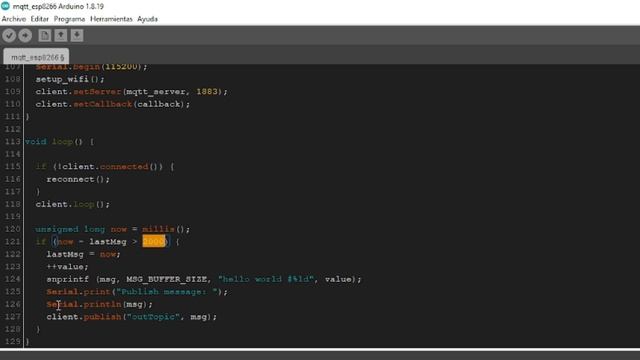Click the Arduino logo in title bar
Image resolution: width=640 pixels, height=360 pixels.
pos(5,6)
